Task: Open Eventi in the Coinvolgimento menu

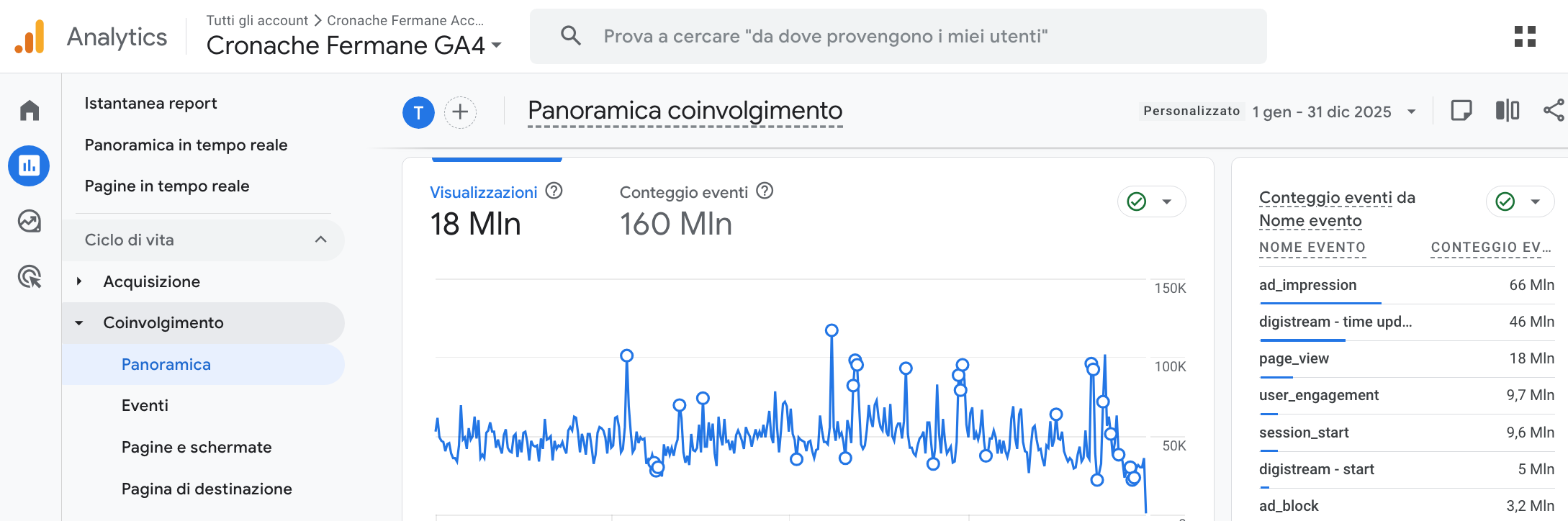Action: [x=145, y=406]
